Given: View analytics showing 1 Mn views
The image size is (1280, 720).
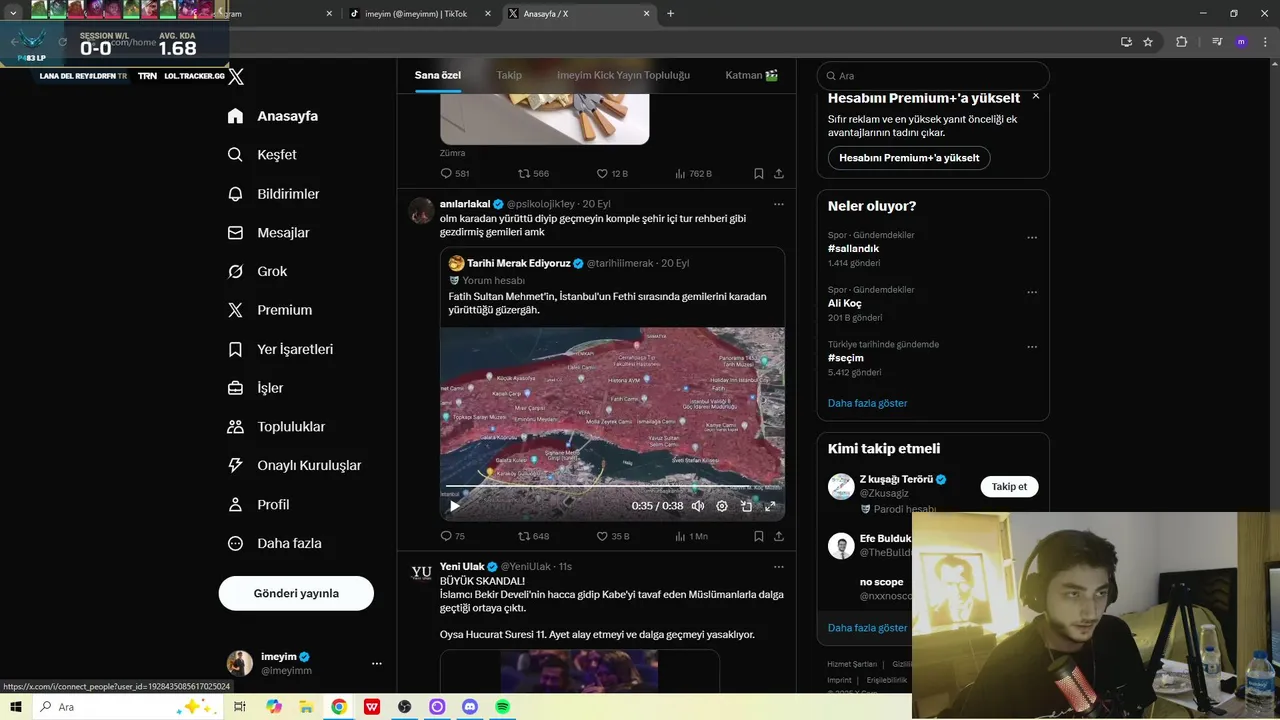Looking at the screenshot, I should click(x=691, y=536).
